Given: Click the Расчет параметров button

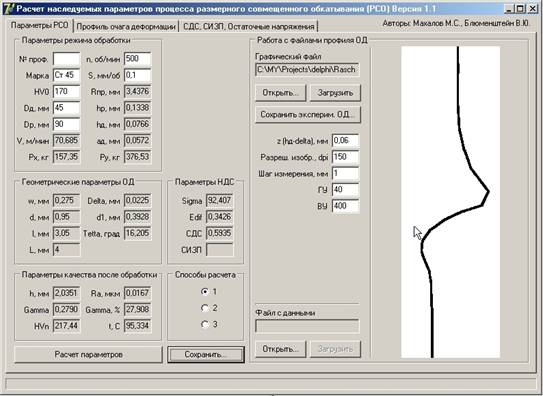Looking at the screenshot, I should (88, 354).
